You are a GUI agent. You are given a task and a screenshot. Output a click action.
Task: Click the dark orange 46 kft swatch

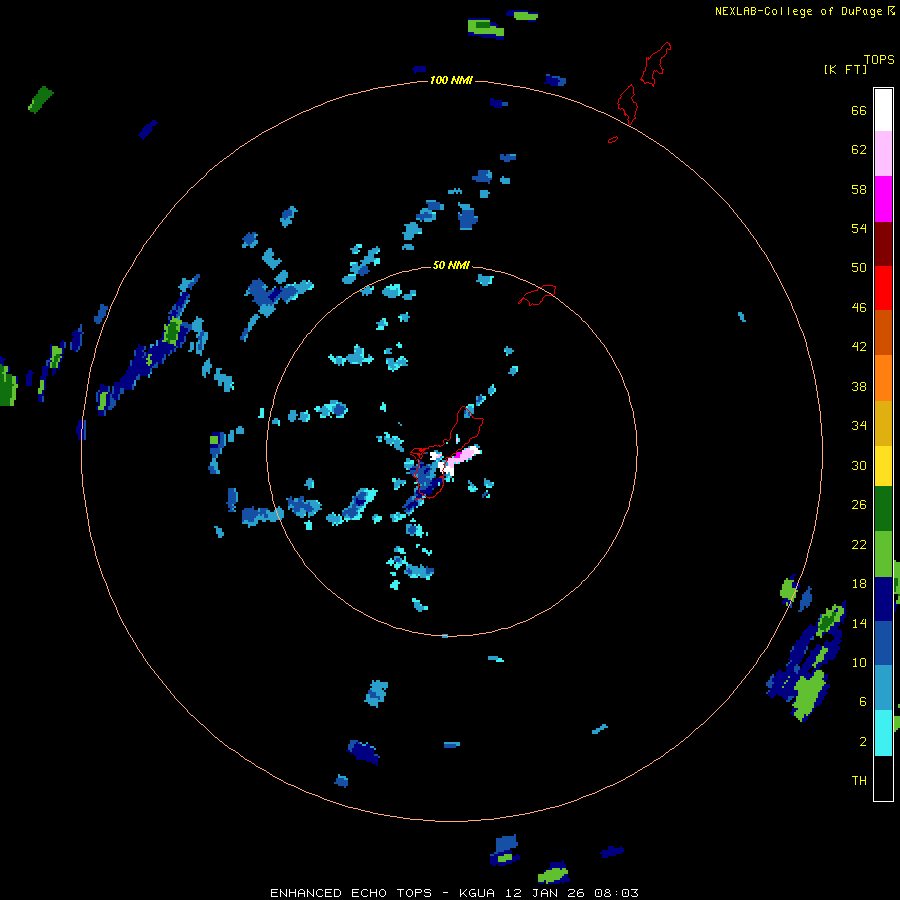883,333
